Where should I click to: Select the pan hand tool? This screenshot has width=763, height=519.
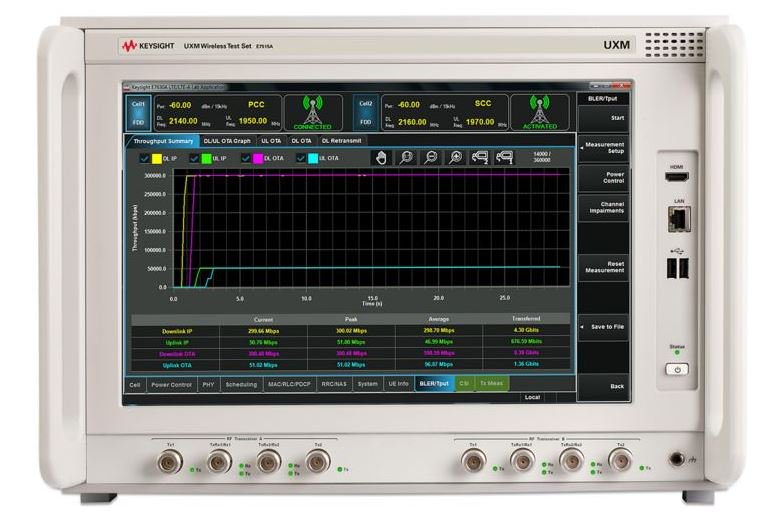(380, 158)
